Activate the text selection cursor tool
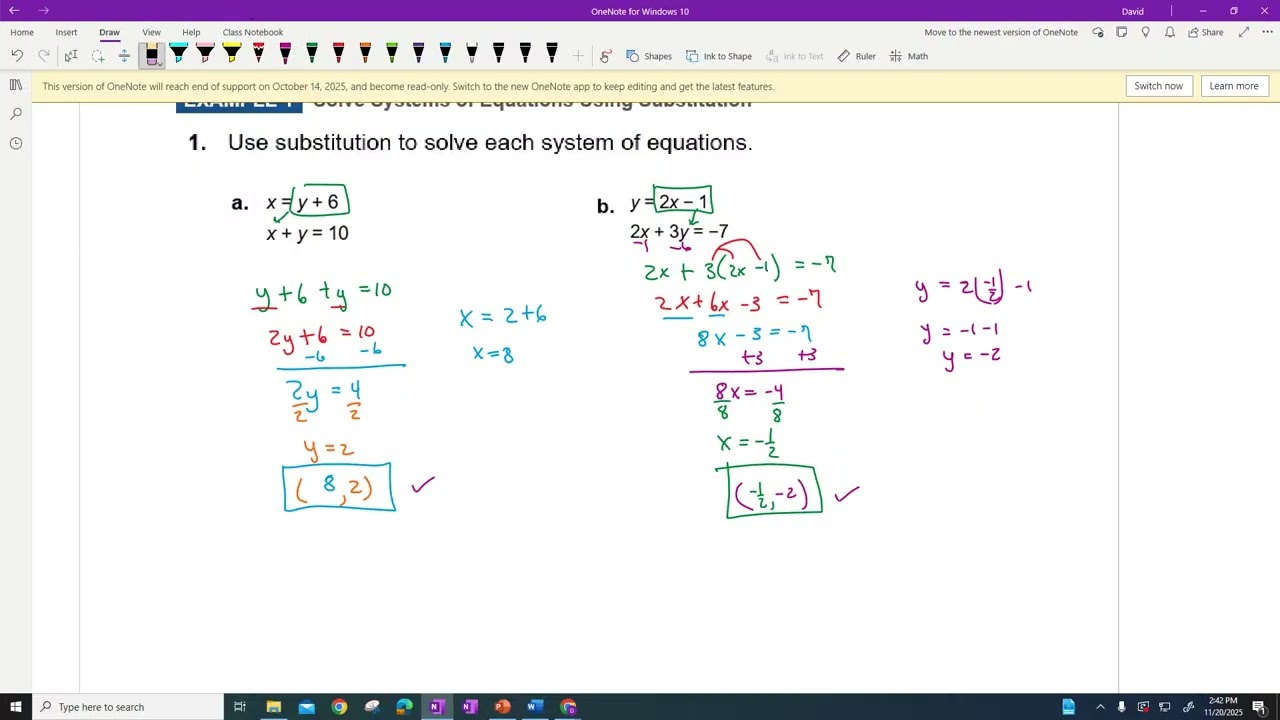Viewport: 1280px width, 720px height. tap(71, 56)
